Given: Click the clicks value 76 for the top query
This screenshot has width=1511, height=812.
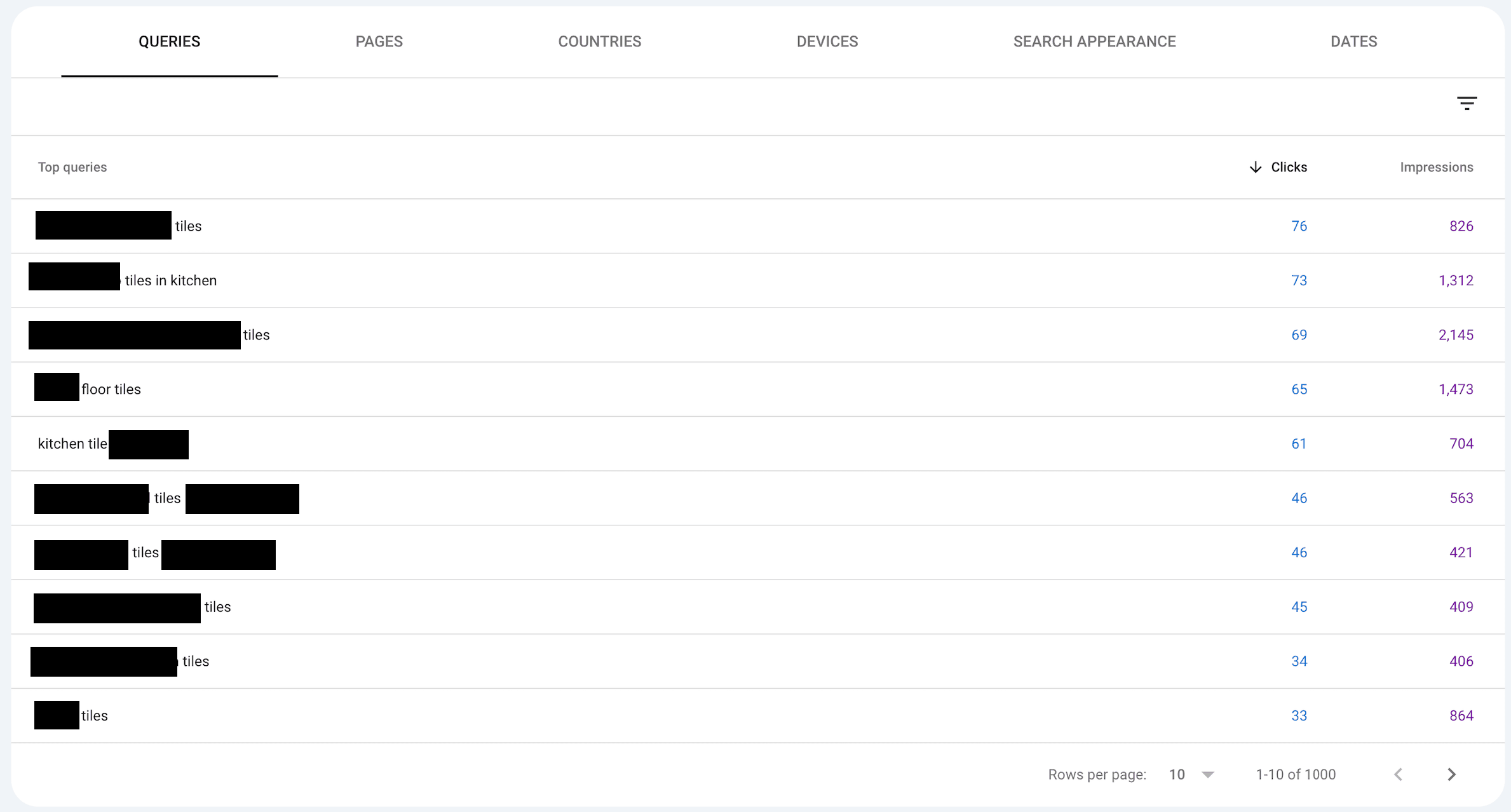Looking at the screenshot, I should [1299, 226].
